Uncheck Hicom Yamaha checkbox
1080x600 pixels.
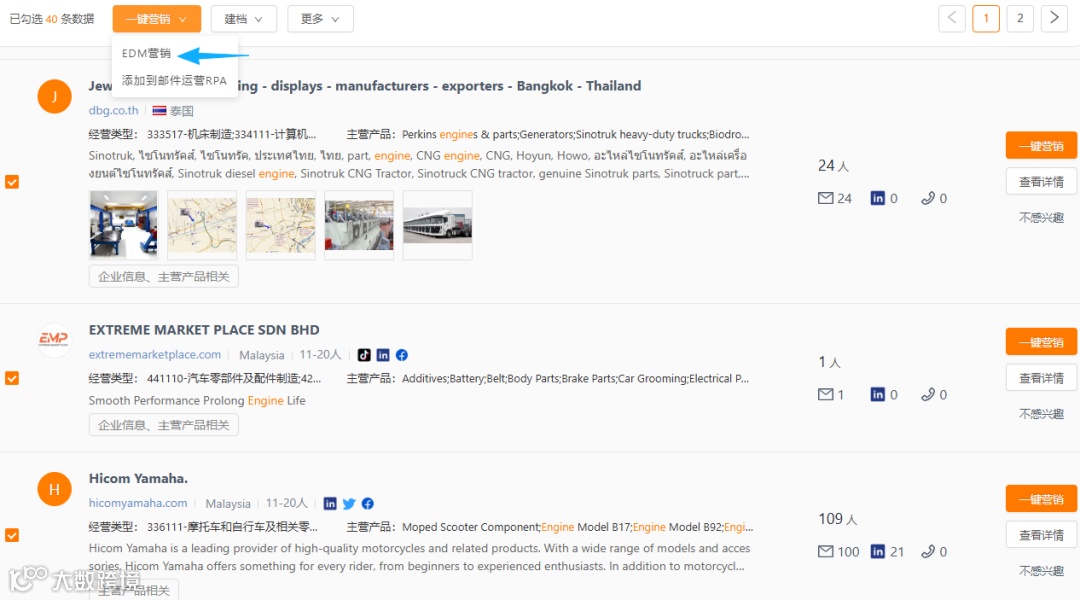(12, 535)
